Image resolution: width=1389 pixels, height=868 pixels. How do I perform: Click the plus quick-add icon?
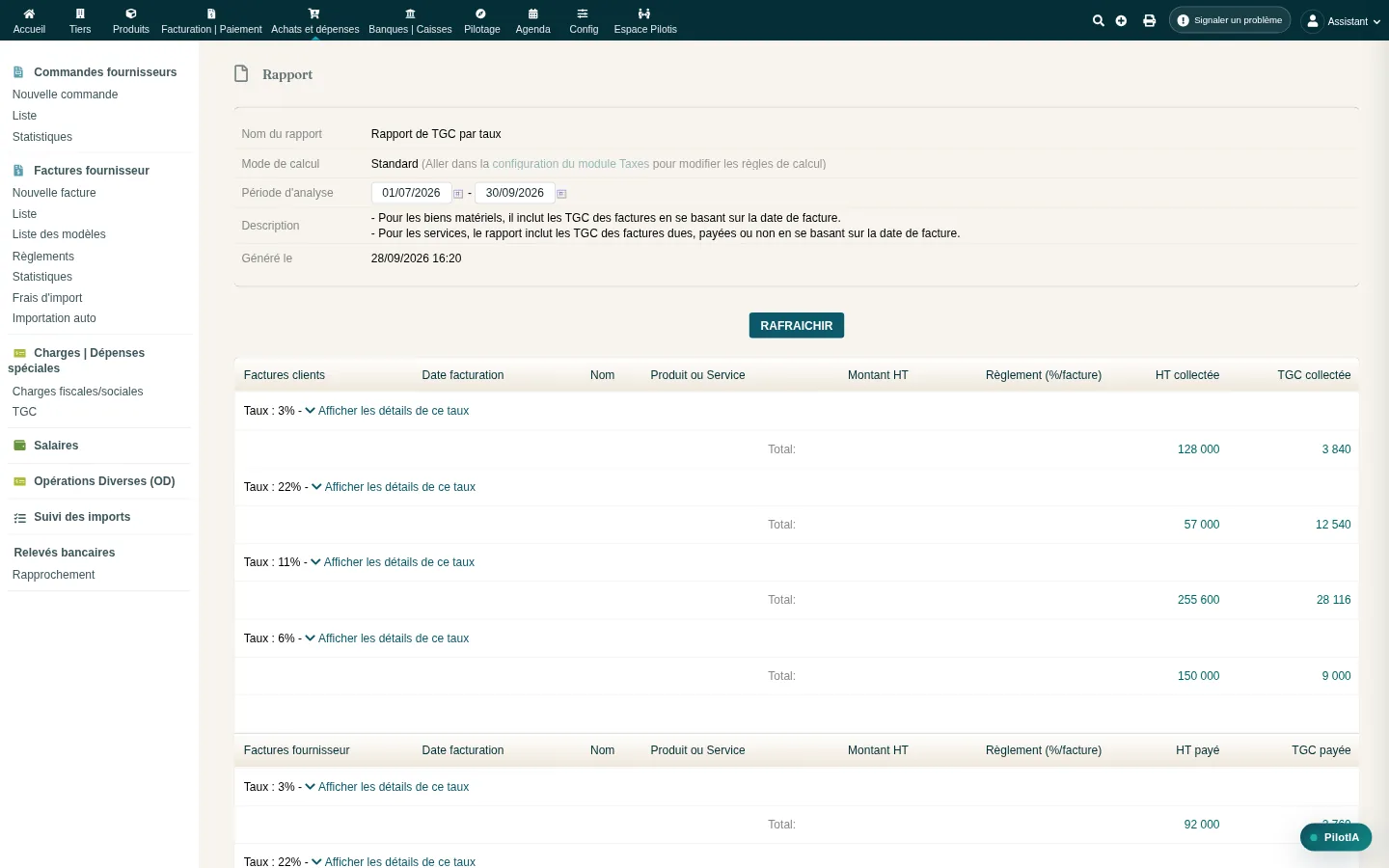click(1121, 20)
